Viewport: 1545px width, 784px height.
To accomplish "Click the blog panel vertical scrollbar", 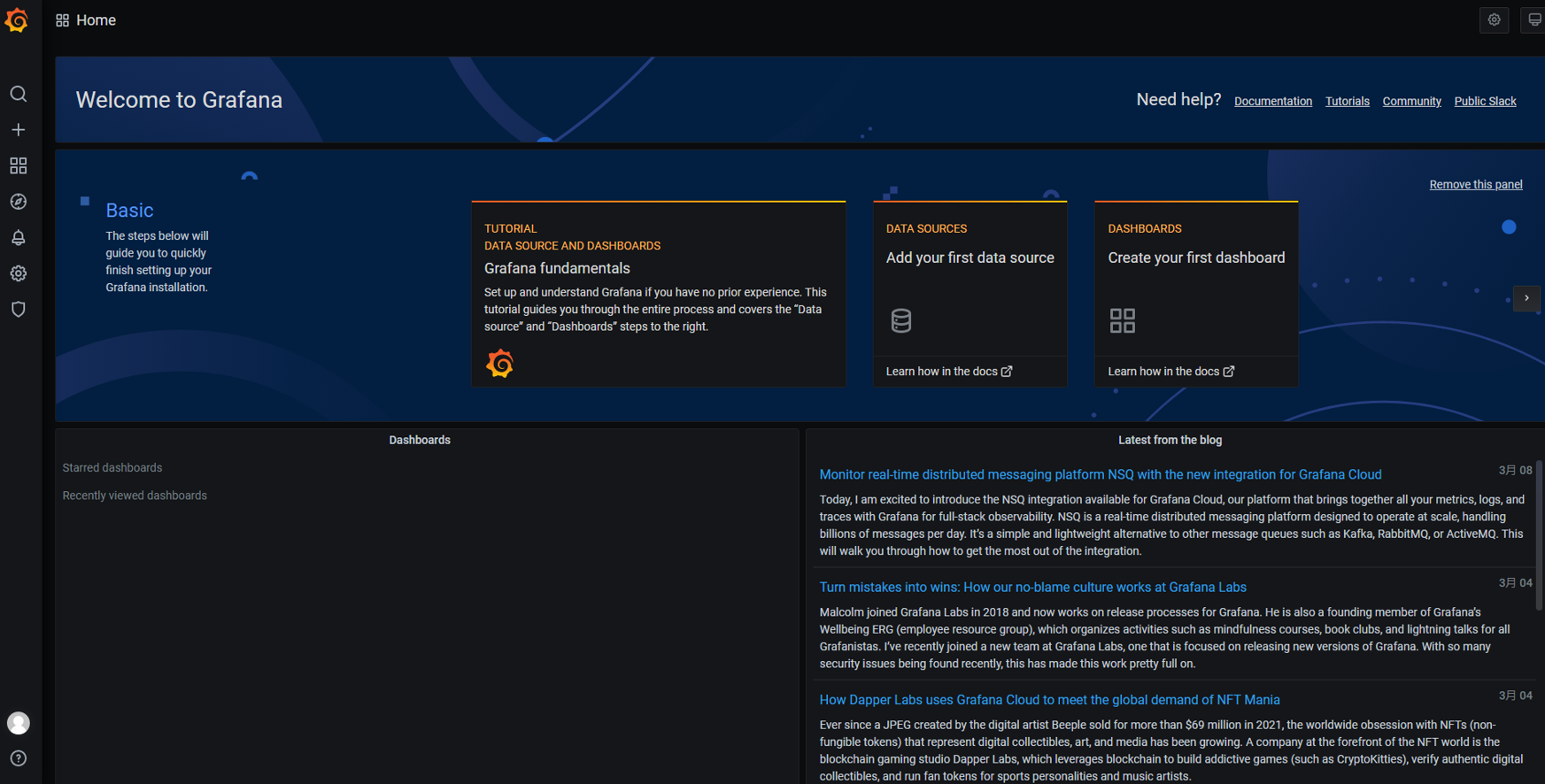I will click(x=1539, y=535).
